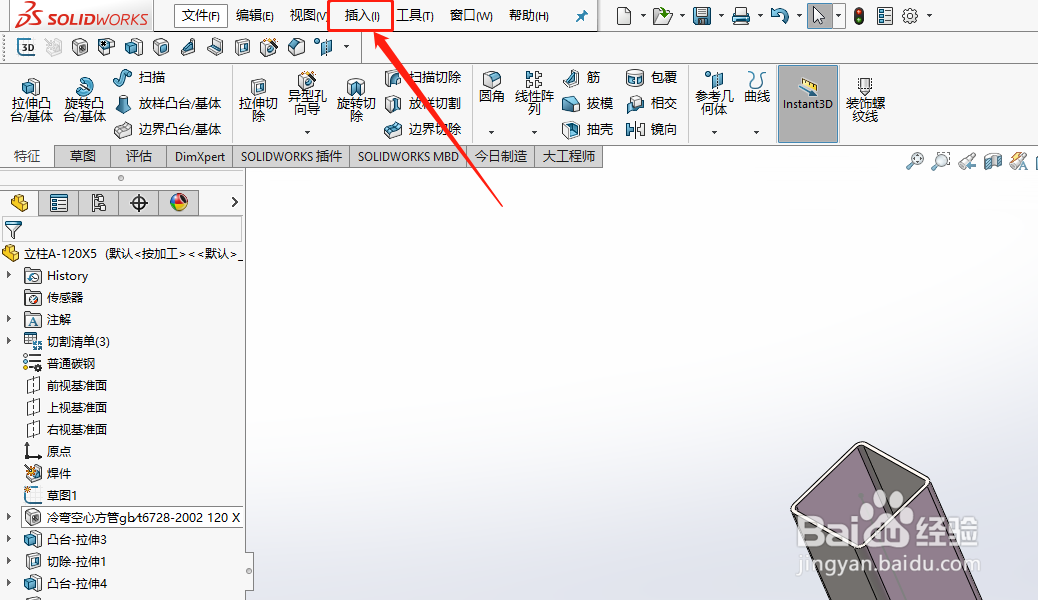Open the DimXpertManager crosshair tab
Image resolution: width=1038 pixels, height=600 pixels.
tap(138, 203)
